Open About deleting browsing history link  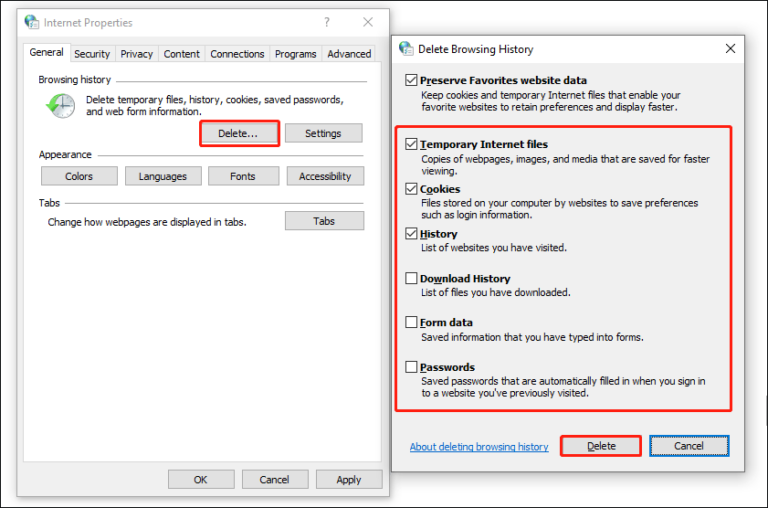479,447
